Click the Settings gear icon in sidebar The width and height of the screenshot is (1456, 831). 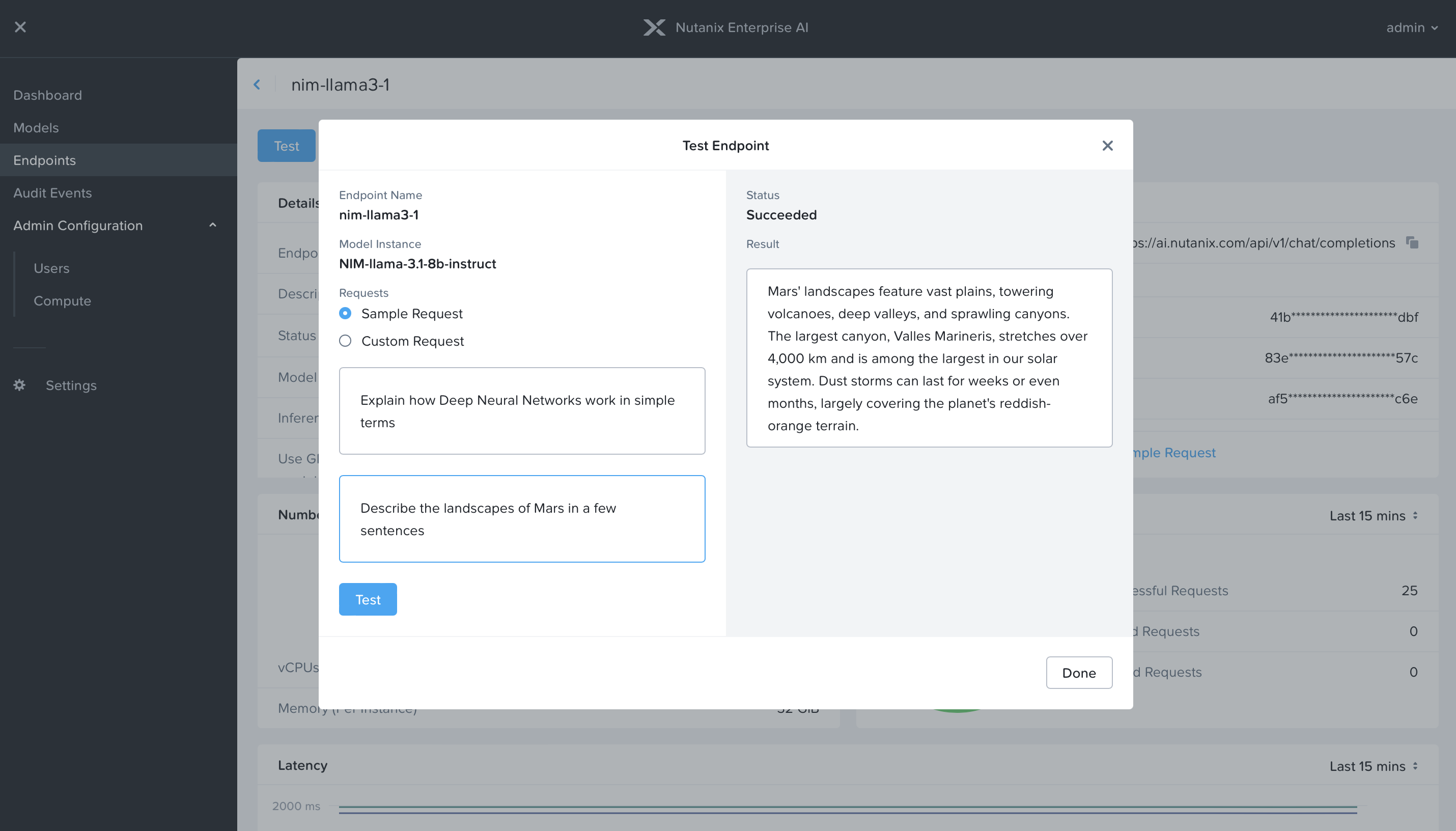pyautogui.click(x=20, y=385)
